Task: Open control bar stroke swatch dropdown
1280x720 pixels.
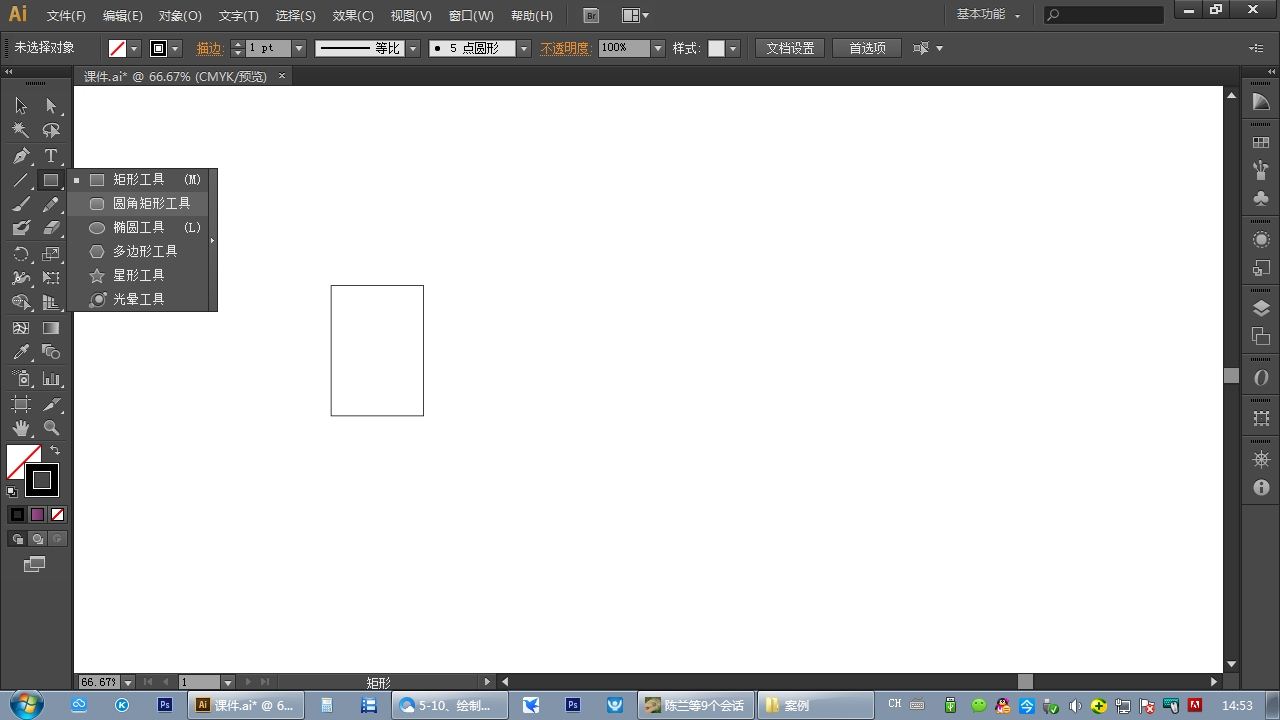Action: point(176,48)
